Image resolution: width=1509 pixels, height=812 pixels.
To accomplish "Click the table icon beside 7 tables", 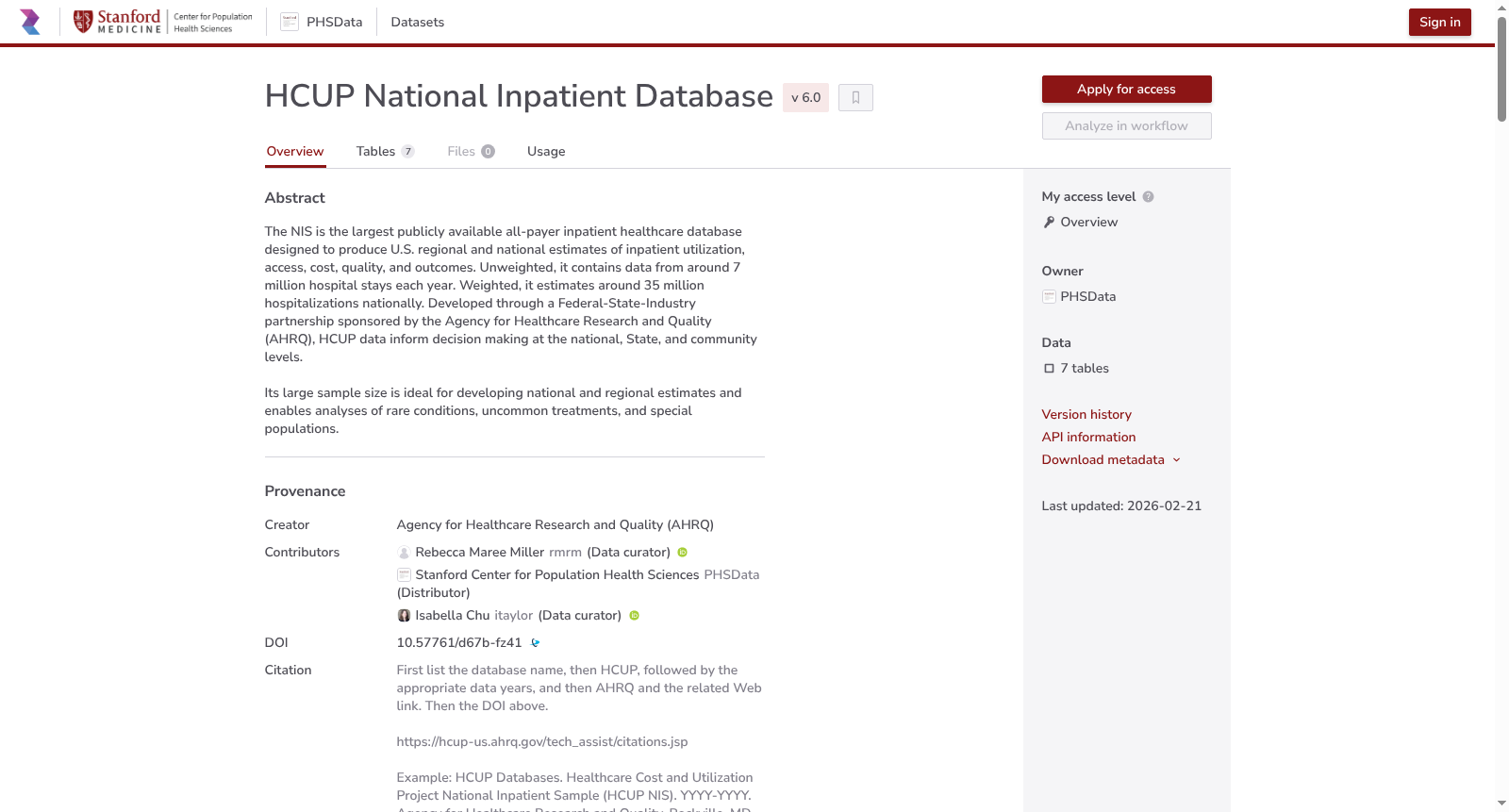I will point(1049,369).
